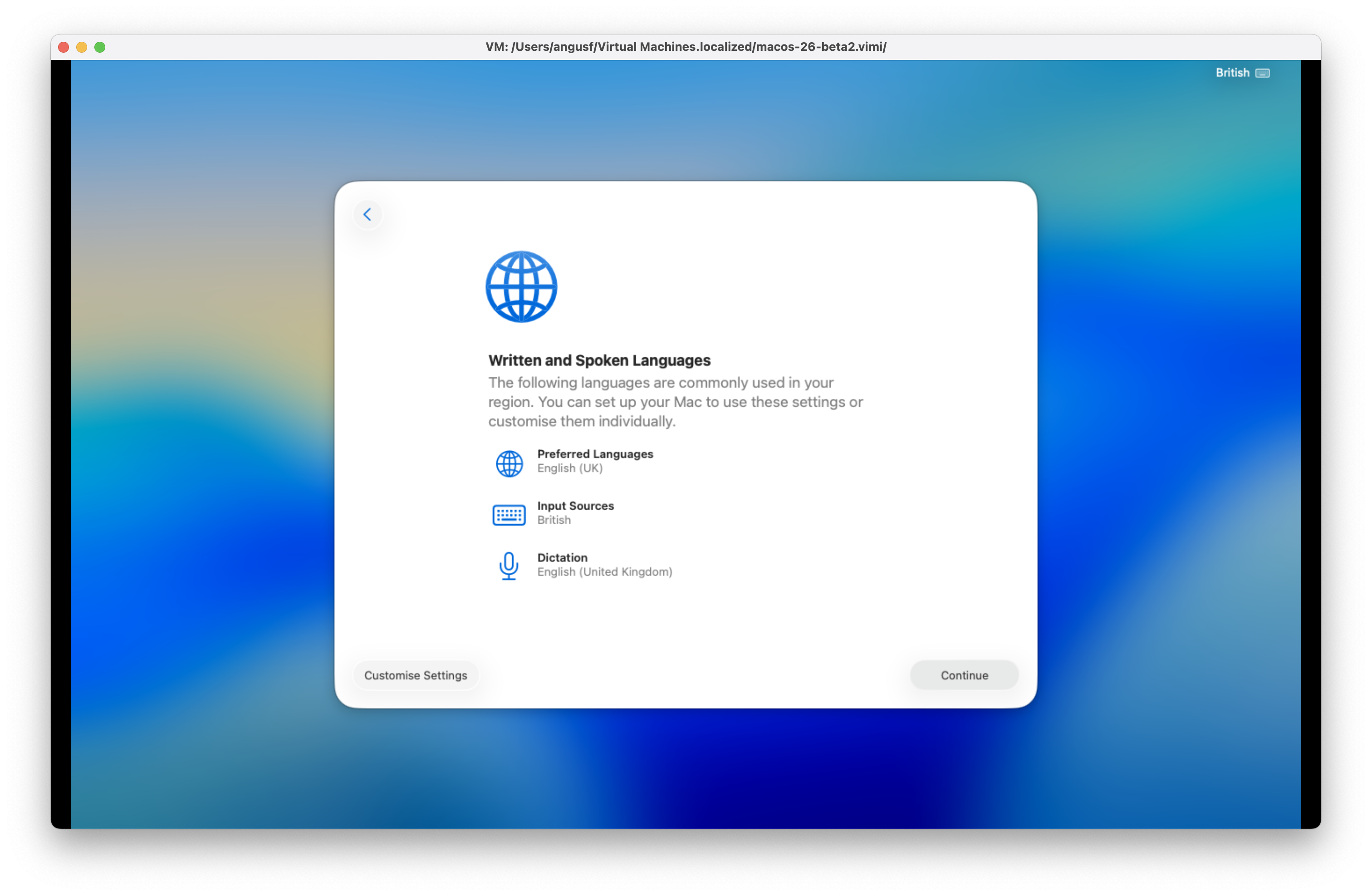
Task: Click the Written and Spoken Languages heading
Action: (599, 360)
